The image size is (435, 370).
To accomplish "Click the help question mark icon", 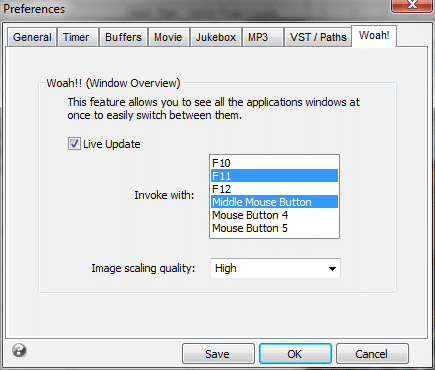I will [19, 350].
